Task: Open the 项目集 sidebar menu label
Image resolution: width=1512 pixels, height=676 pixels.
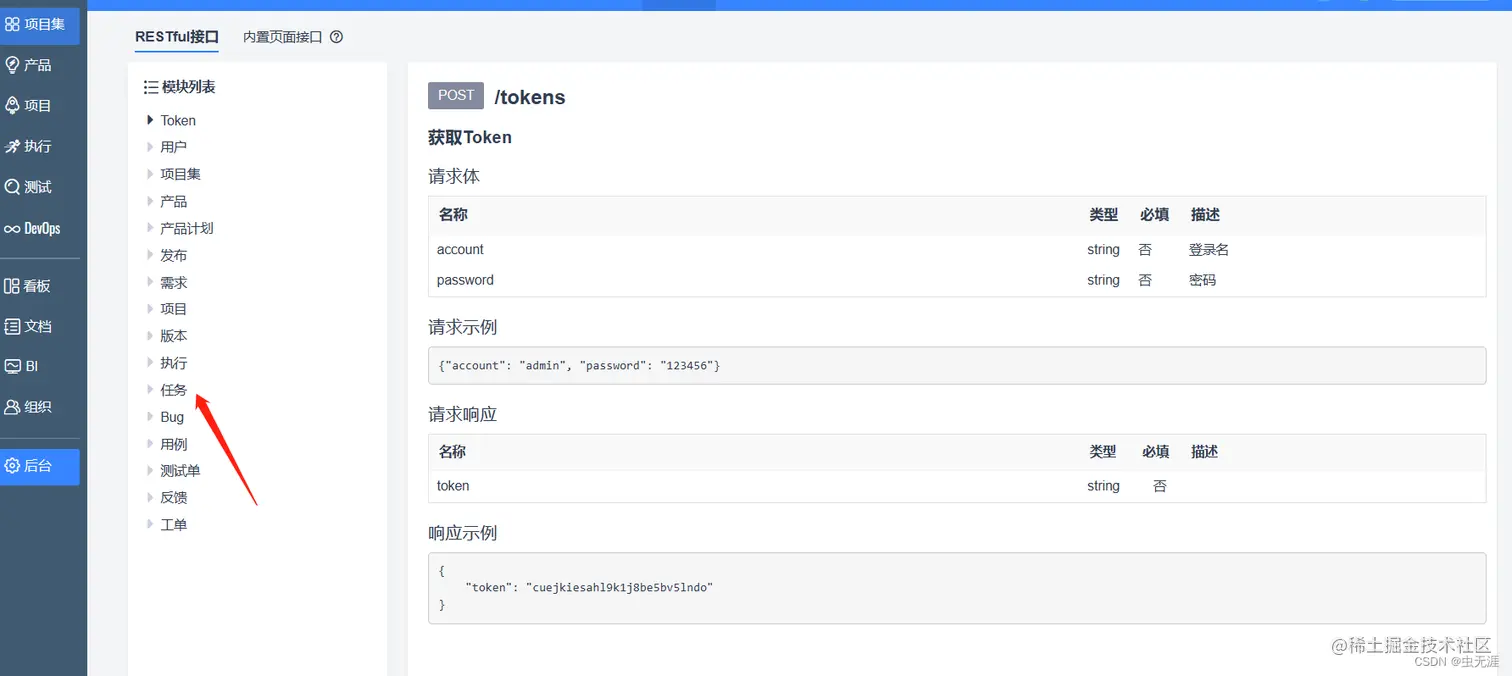Action: 45,24
